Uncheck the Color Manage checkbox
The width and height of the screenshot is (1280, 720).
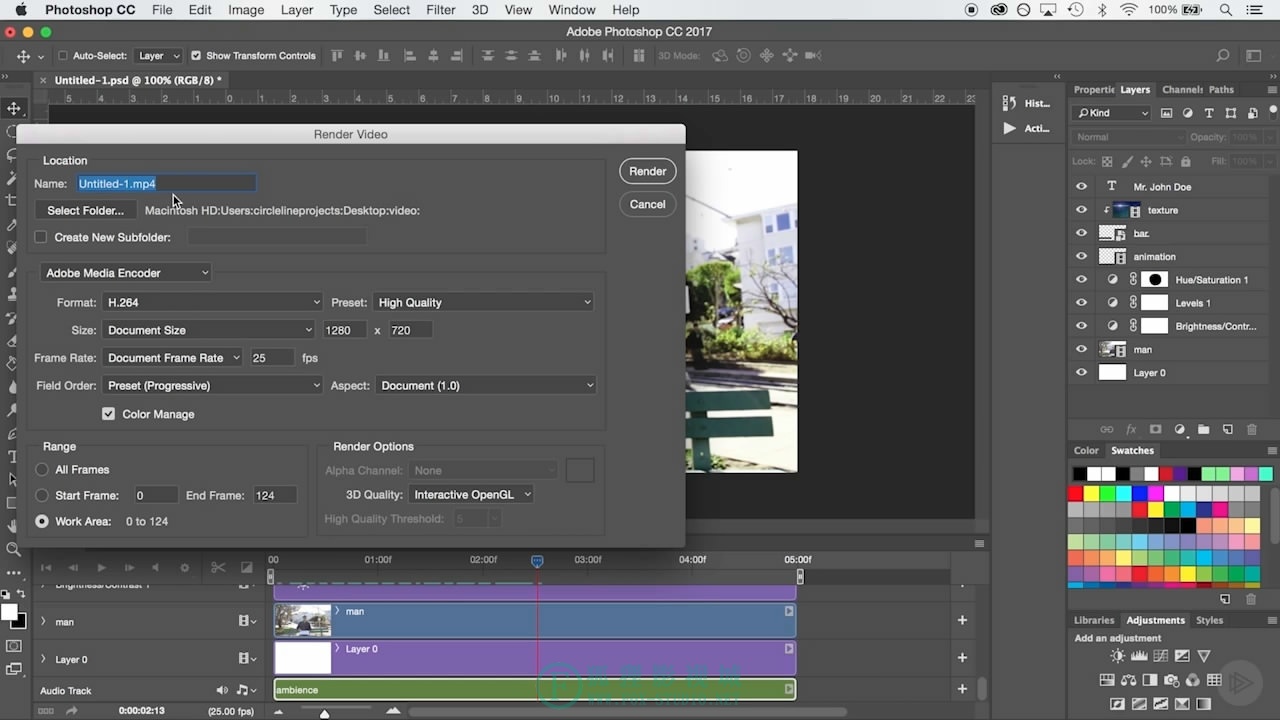[x=108, y=414]
